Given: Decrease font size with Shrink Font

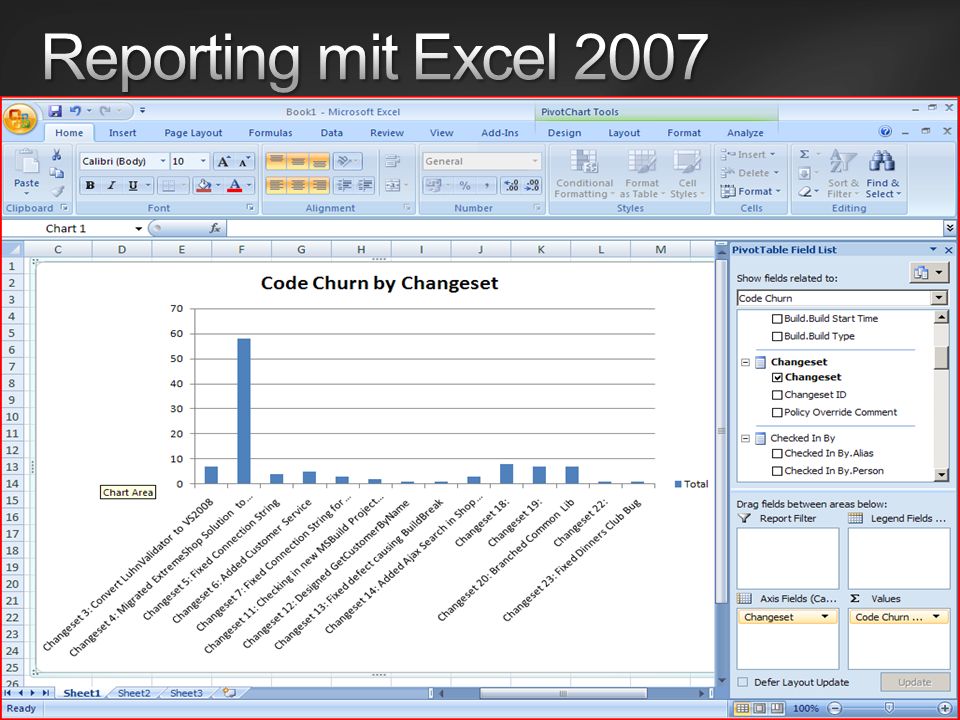Looking at the screenshot, I should (x=244, y=162).
